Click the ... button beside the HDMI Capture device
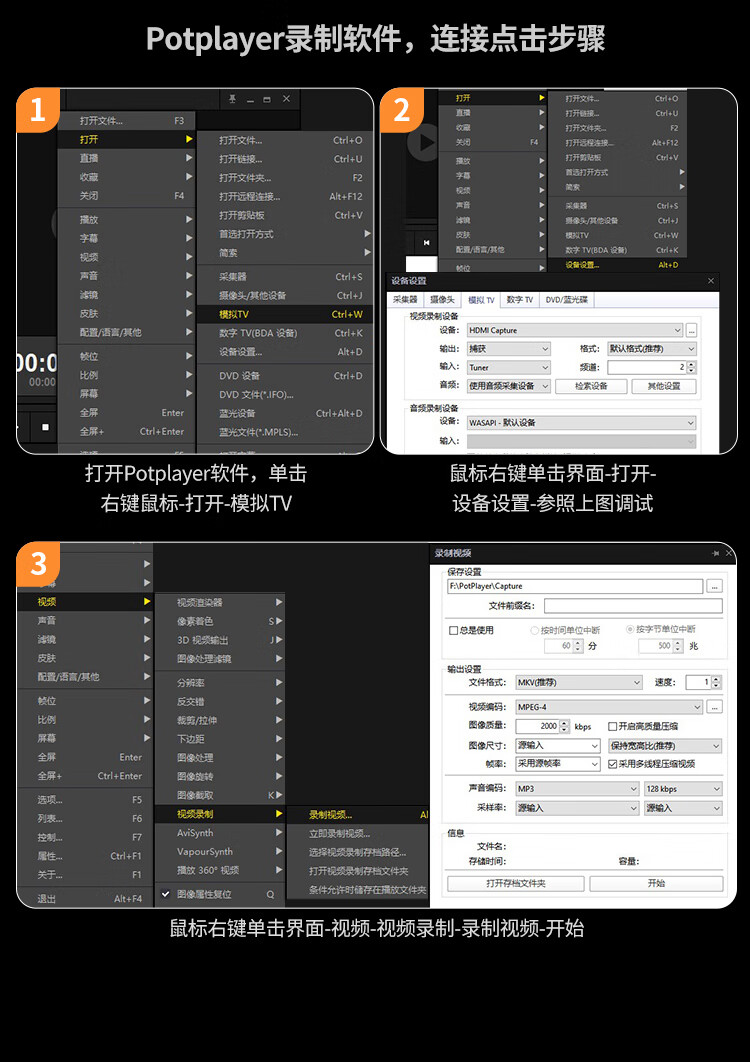750x1062 pixels. 691,331
